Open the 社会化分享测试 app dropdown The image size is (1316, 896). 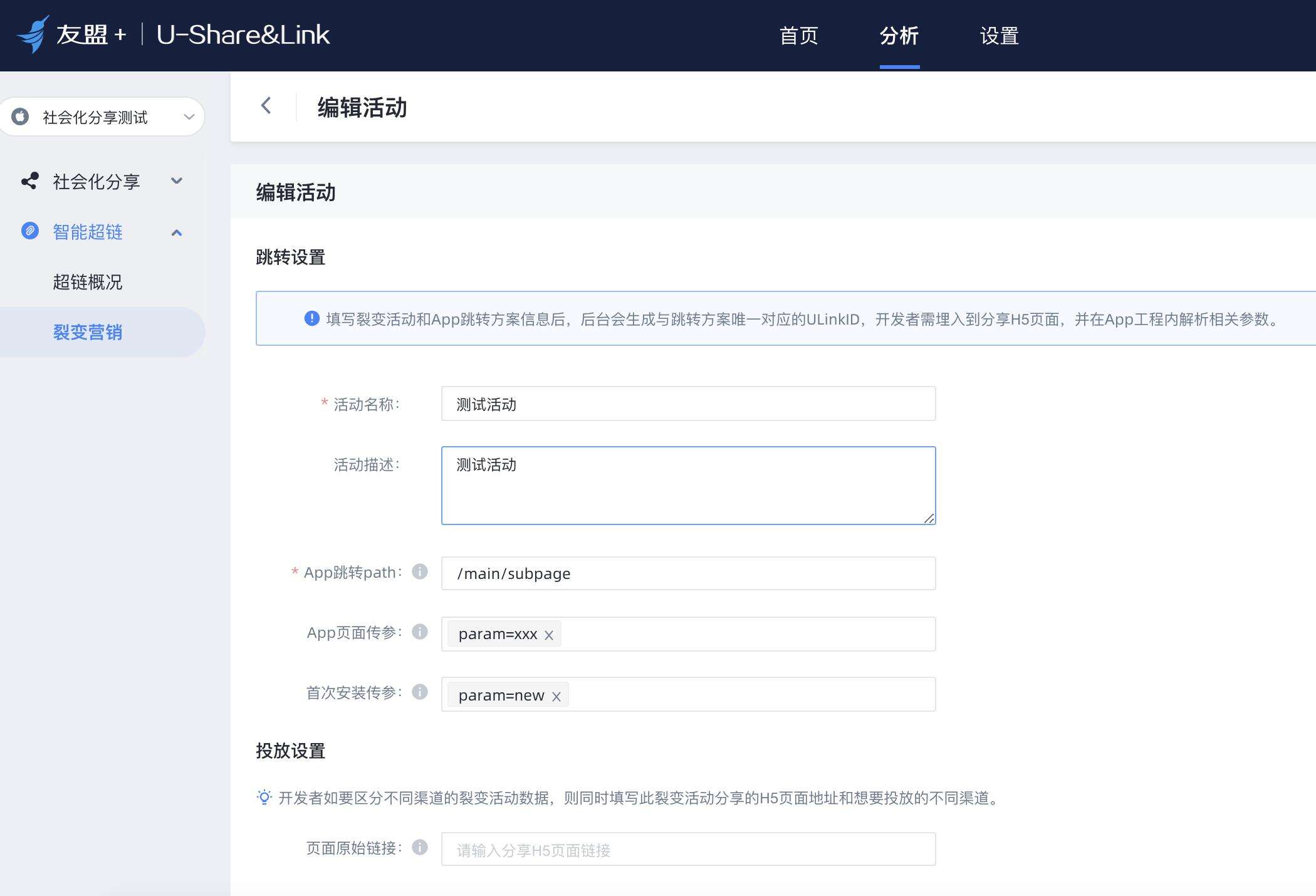point(102,117)
